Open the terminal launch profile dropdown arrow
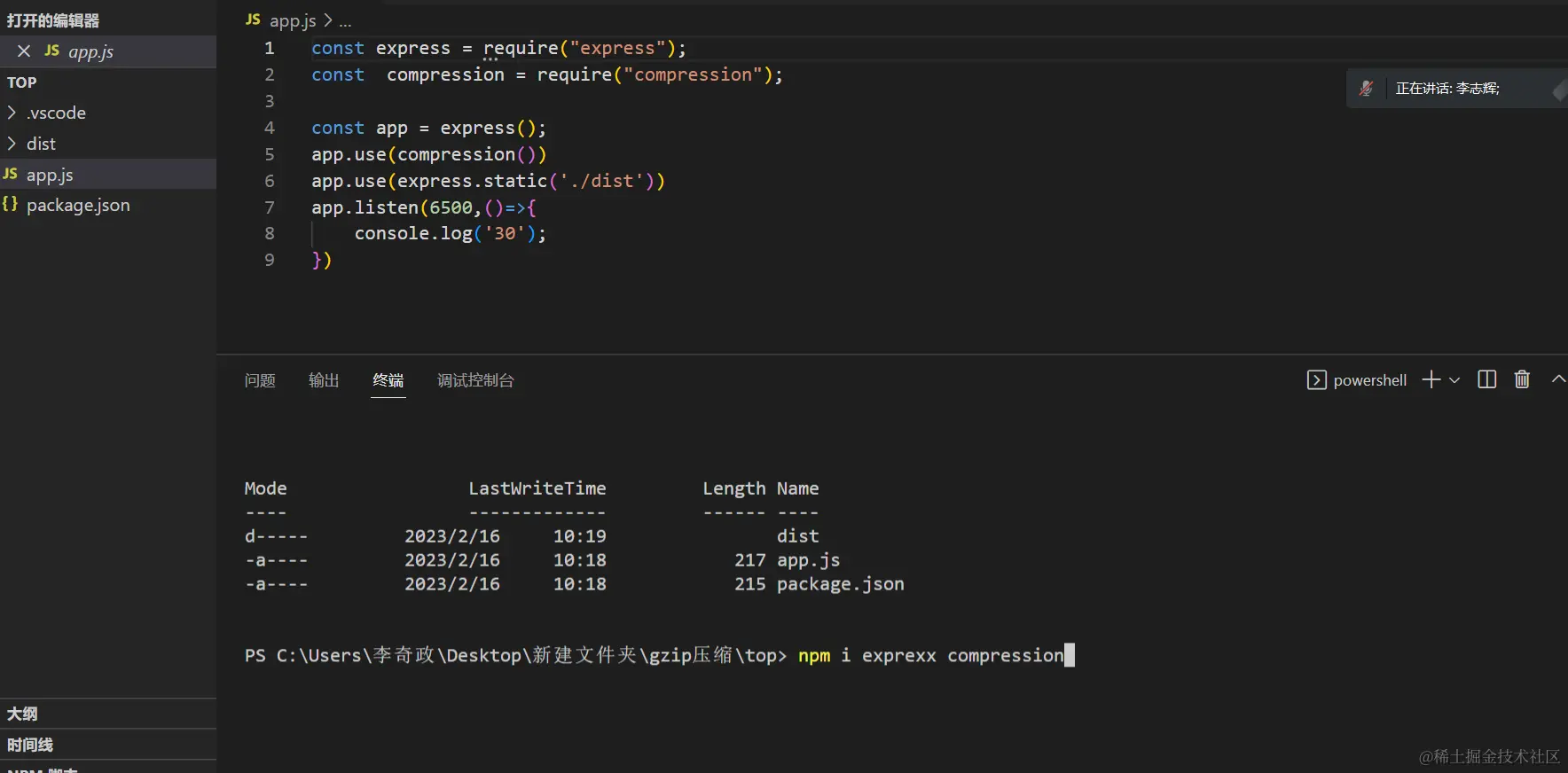This screenshot has height=773, width=1568. click(1454, 380)
